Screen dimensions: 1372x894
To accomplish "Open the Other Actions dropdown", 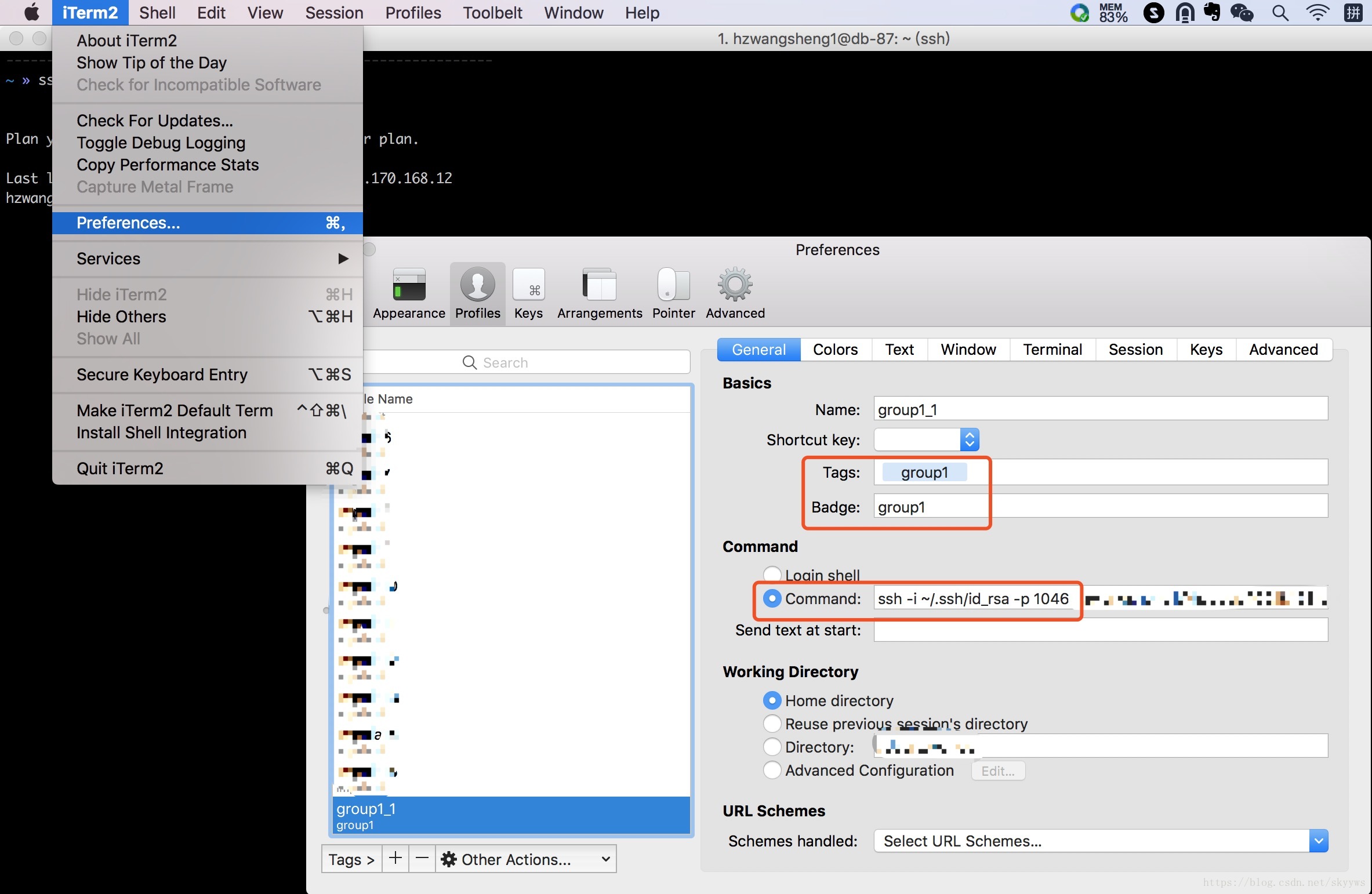I will (525, 859).
